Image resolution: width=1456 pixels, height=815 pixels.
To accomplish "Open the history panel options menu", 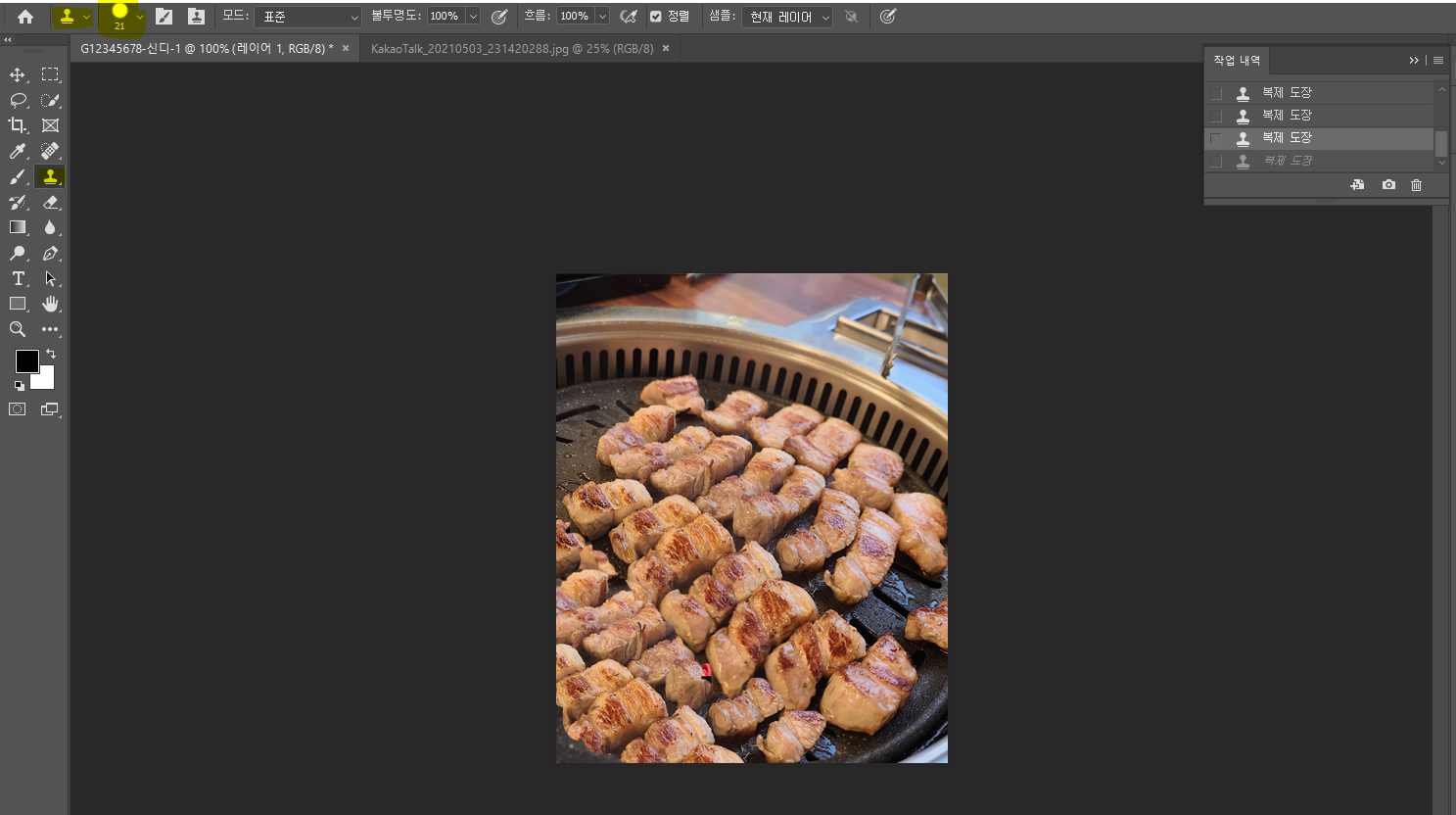I will 1438,61.
